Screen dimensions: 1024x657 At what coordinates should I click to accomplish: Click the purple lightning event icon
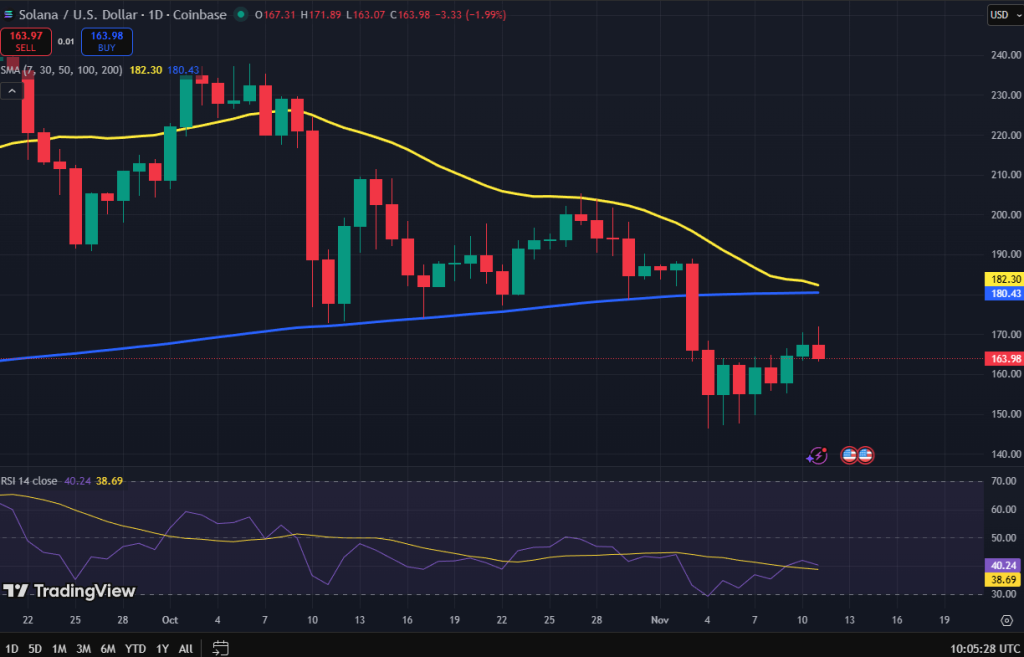click(818, 455)
